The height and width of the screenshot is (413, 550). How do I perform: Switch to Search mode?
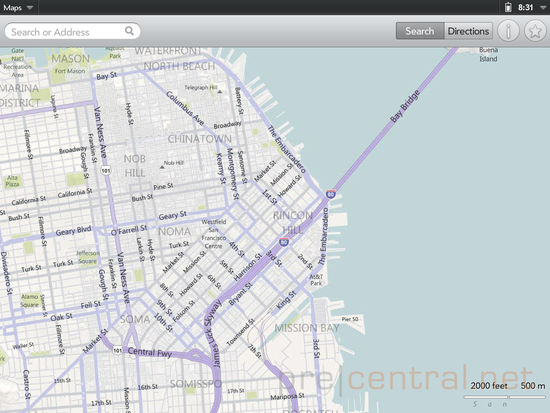420,31
